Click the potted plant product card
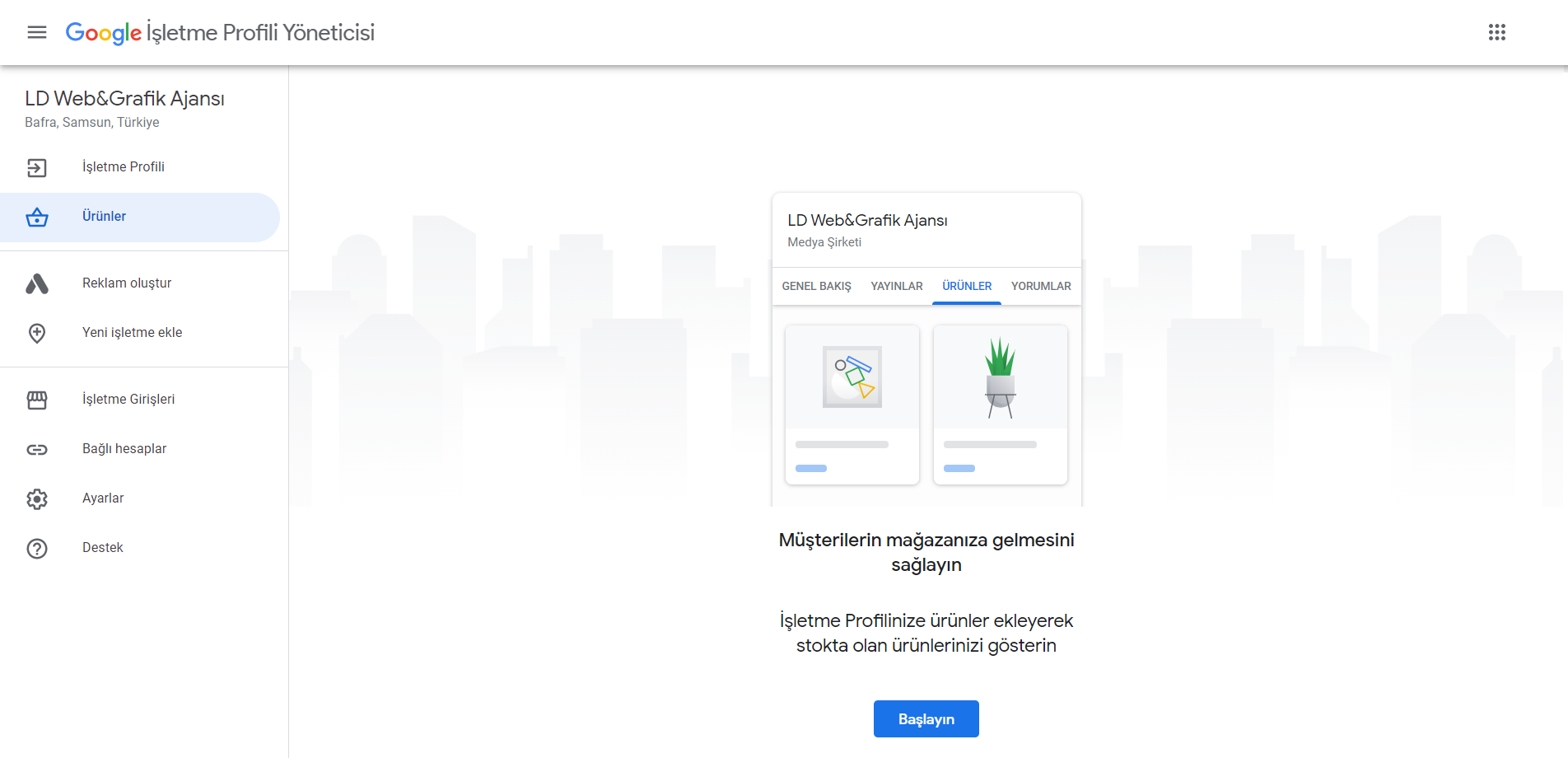Screen dimensions: 1568x758 coord(1001,405)
